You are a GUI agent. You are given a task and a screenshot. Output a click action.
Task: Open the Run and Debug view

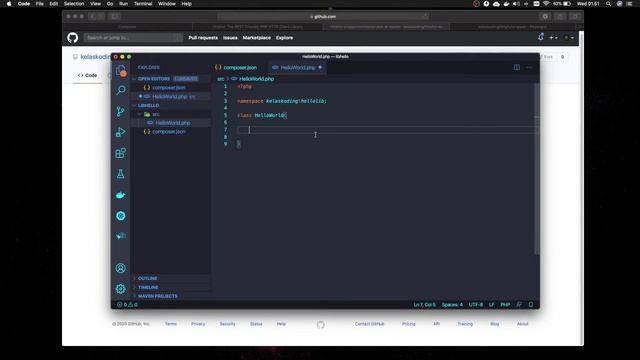[120, 132]
